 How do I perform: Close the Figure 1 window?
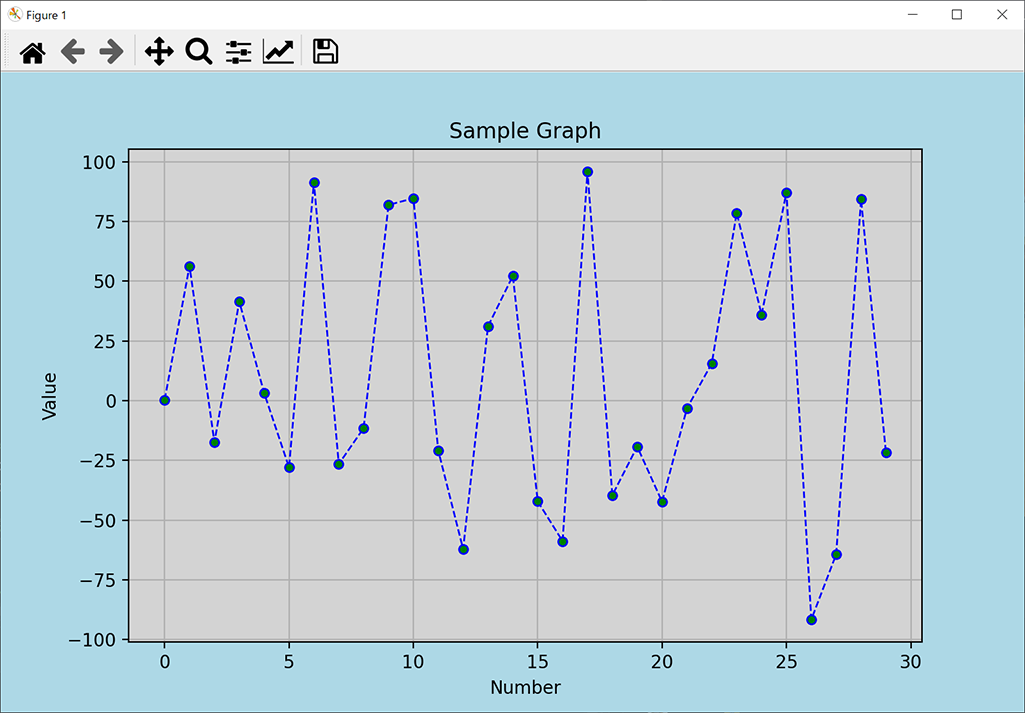1001,14
